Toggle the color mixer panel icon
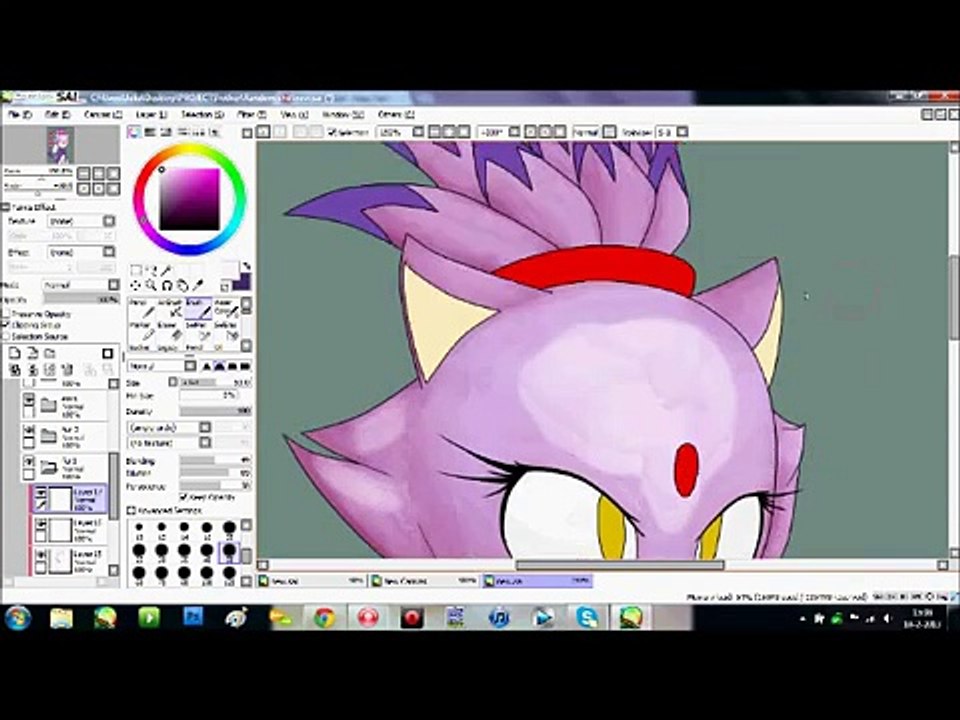 [182, 132]
